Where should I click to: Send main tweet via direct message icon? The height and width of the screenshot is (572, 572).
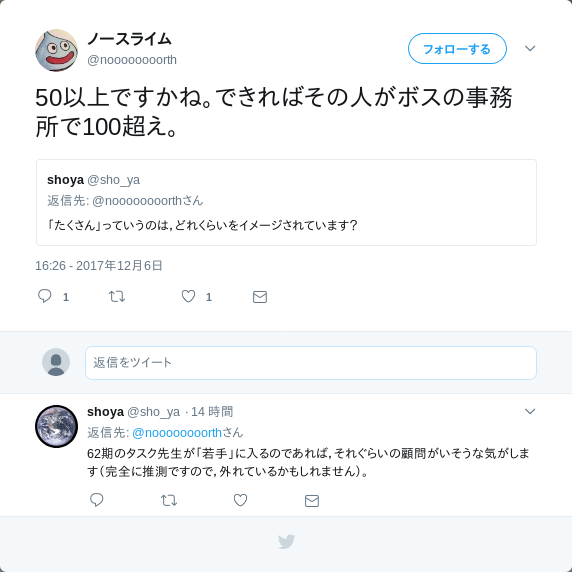(x=260, y=297)
